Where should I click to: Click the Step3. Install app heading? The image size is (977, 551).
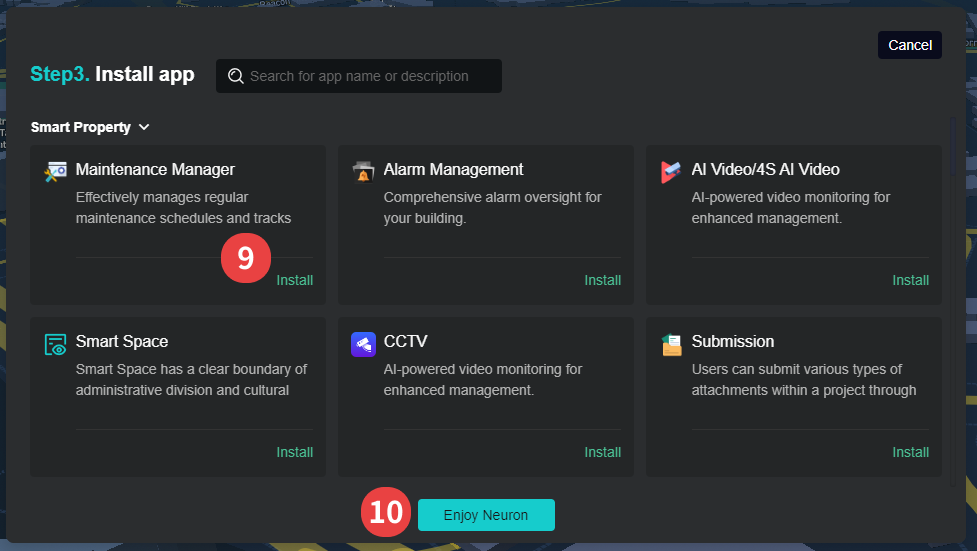point(112,74)
